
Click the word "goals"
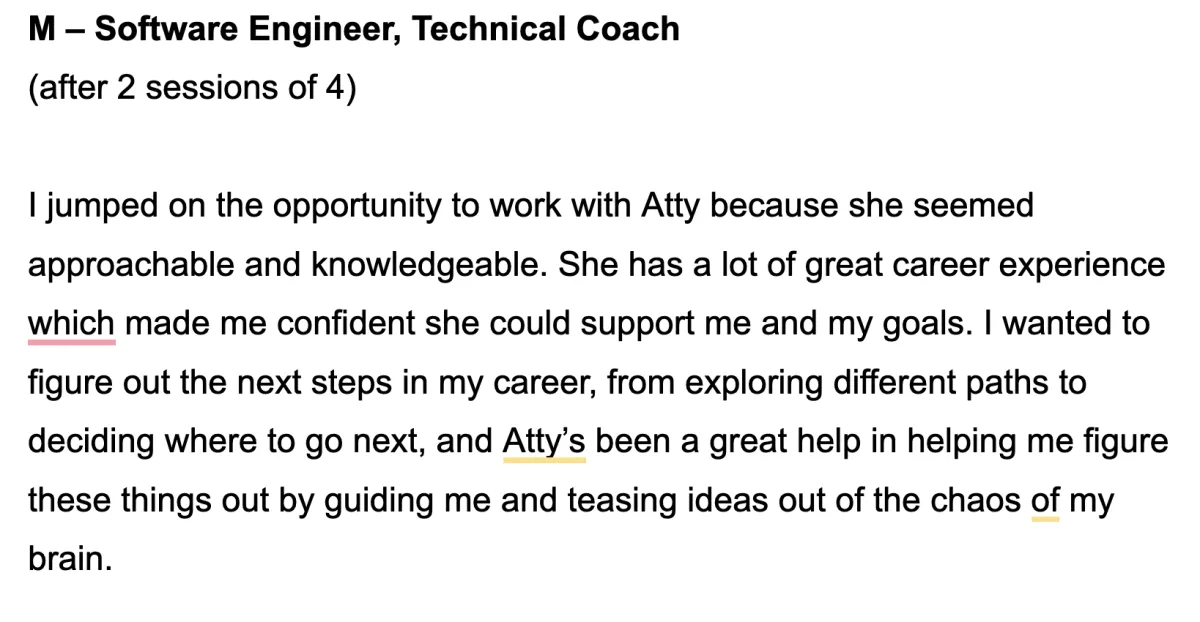pyautogui.click(x=915, y=324)
